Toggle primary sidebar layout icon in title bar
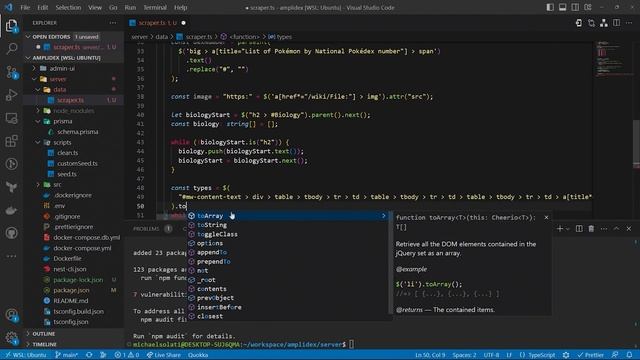The height and width of the screenshot is (360, 640). [550, 7]
